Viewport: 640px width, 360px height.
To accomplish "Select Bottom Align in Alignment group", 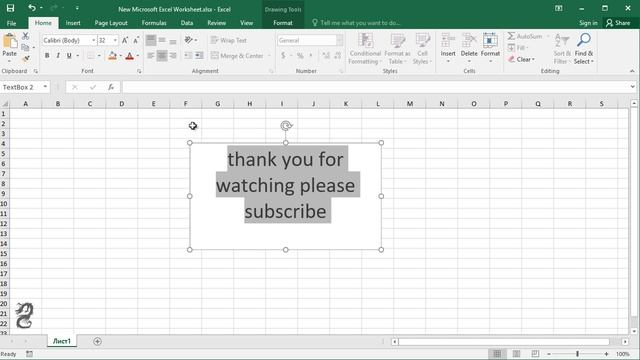I will 173,40.
